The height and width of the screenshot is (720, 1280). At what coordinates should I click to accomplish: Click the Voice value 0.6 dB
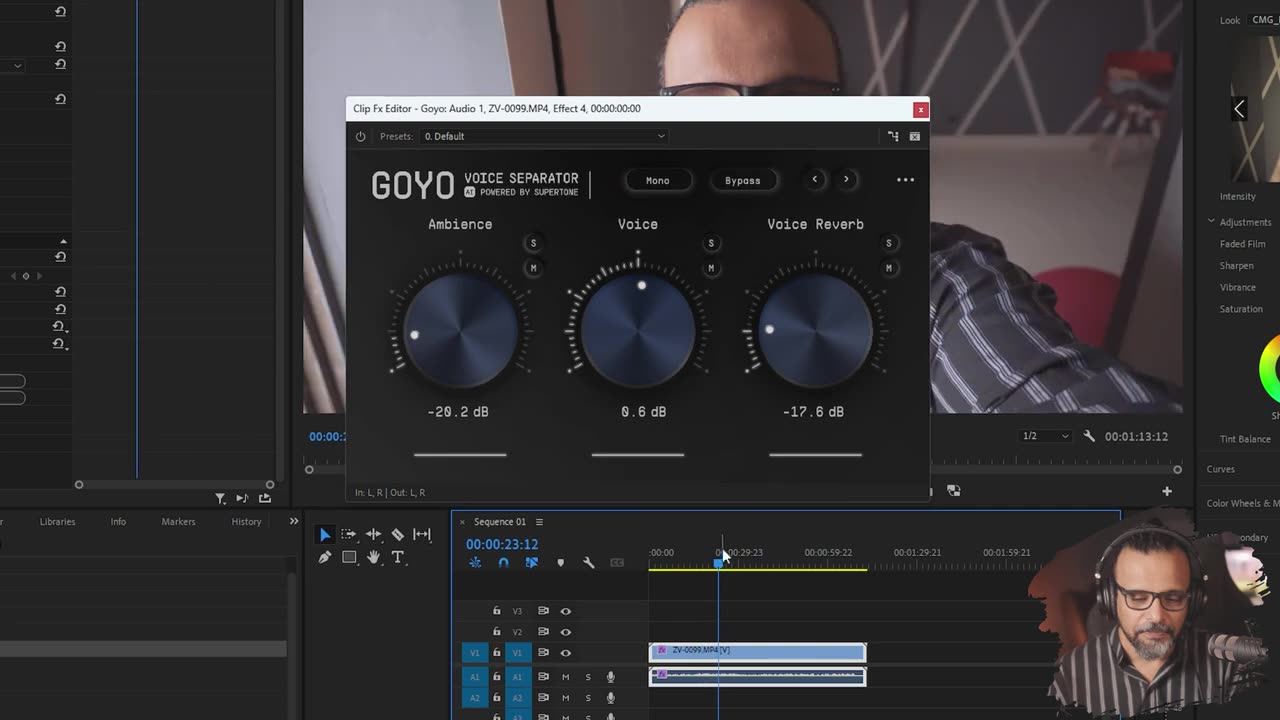pyautogui.click(x=643, y=412)
